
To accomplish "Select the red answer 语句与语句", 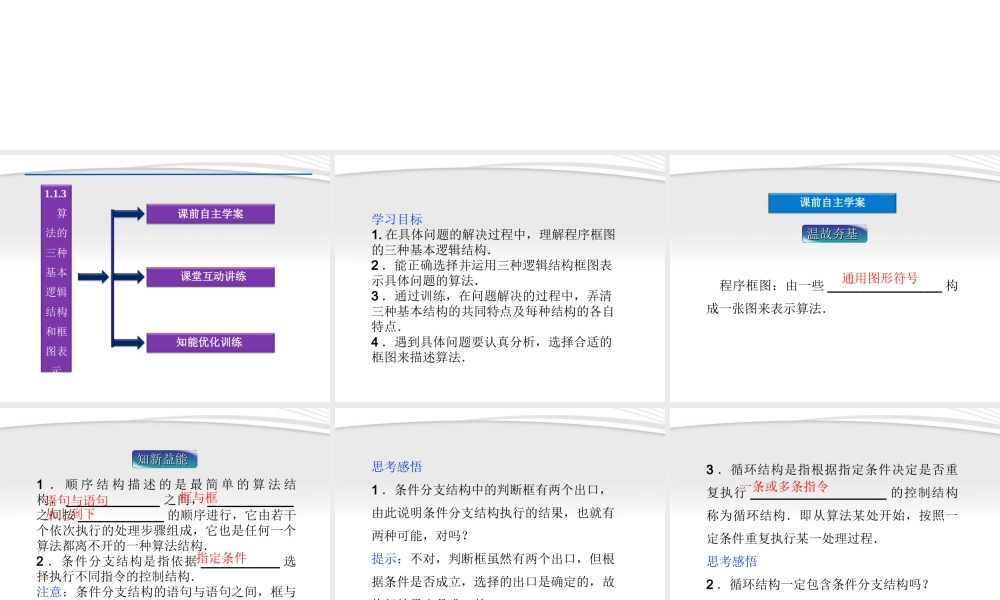I will click(x=77, y=501).
